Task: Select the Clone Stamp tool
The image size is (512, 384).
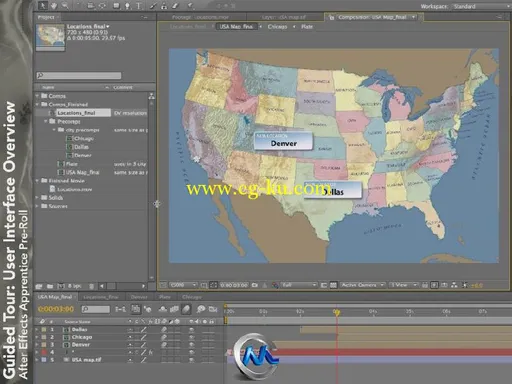Action: (164, 5)
